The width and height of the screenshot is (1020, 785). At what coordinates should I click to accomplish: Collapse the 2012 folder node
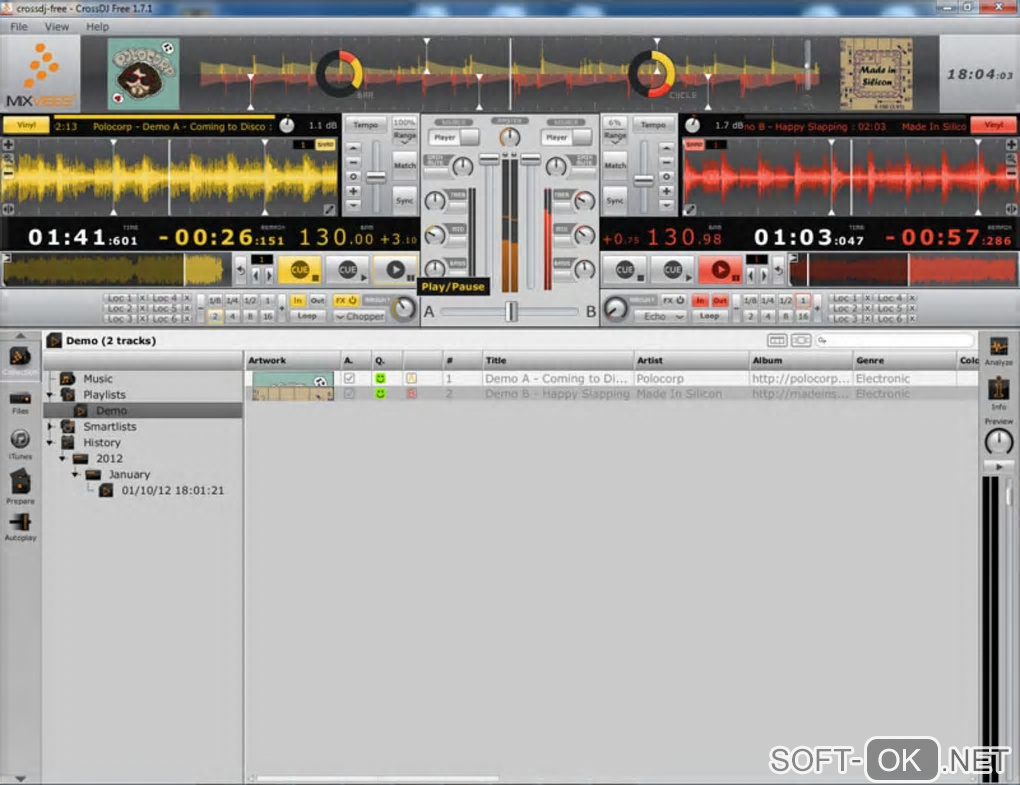point(63,459)
